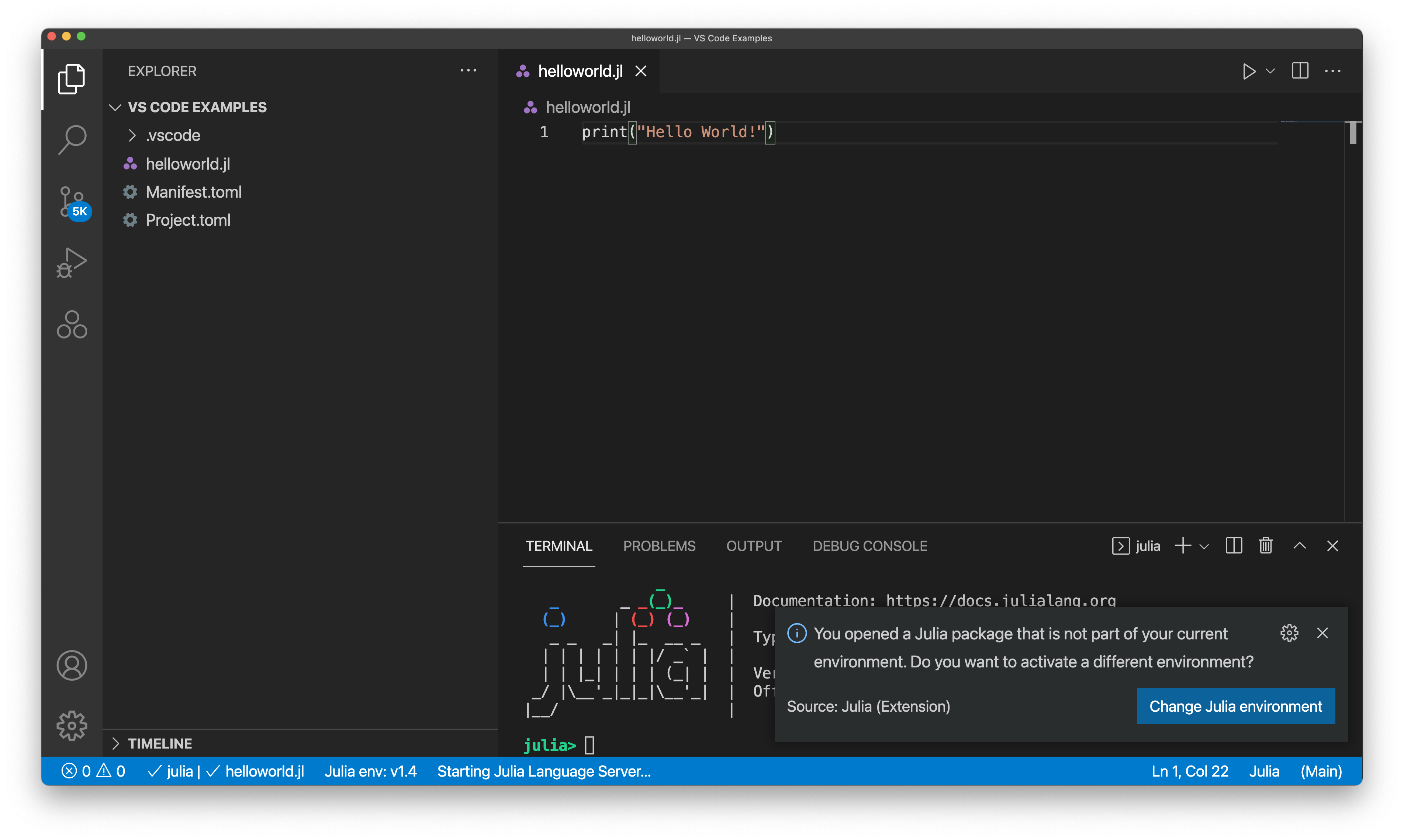This screenshot has height=840, width=1404.
Task: Open Project.toml in the explorer
Action: pyautogui.click(x=187, y=220)
